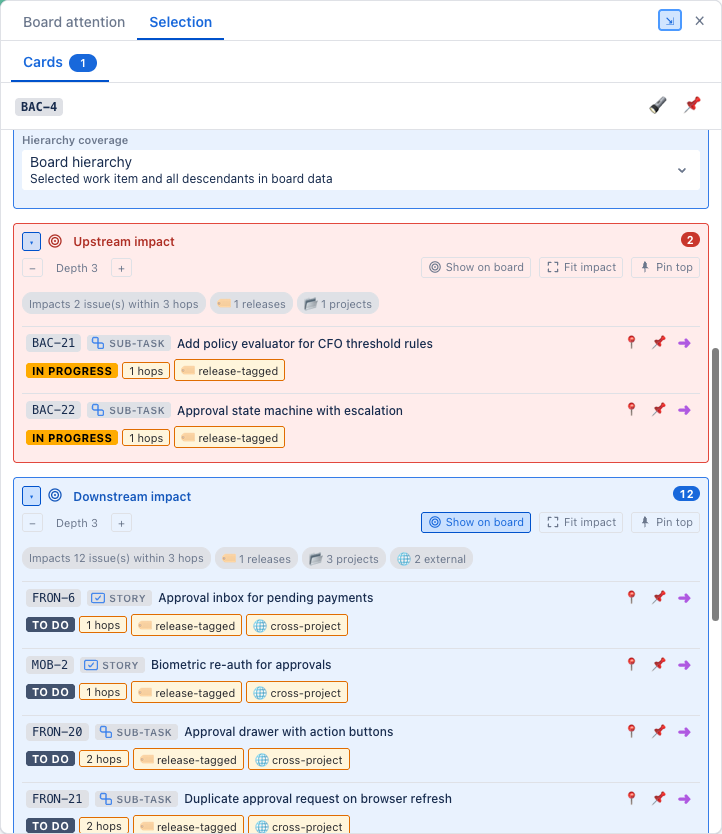
Task: Click the panel vertical scrollbar
Action: pyautogui.click(x=715, y=484)
